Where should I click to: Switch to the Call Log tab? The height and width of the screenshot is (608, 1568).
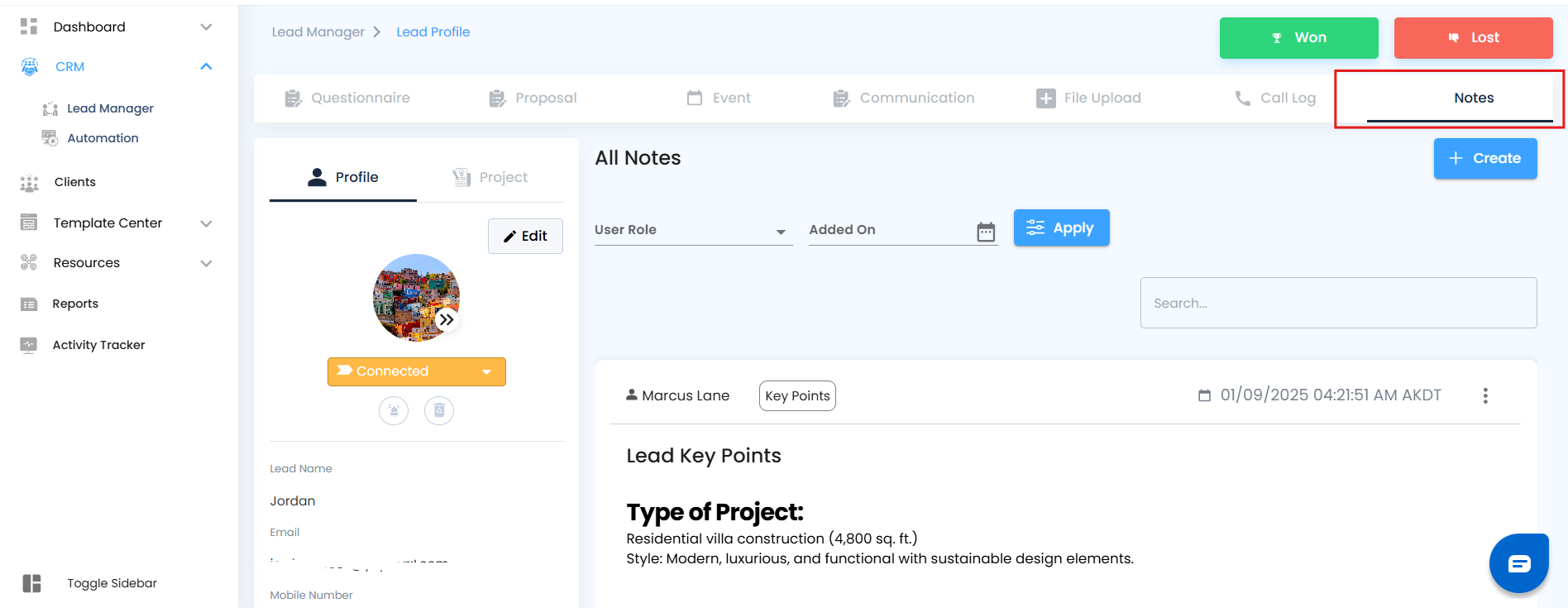(1275, 98)
